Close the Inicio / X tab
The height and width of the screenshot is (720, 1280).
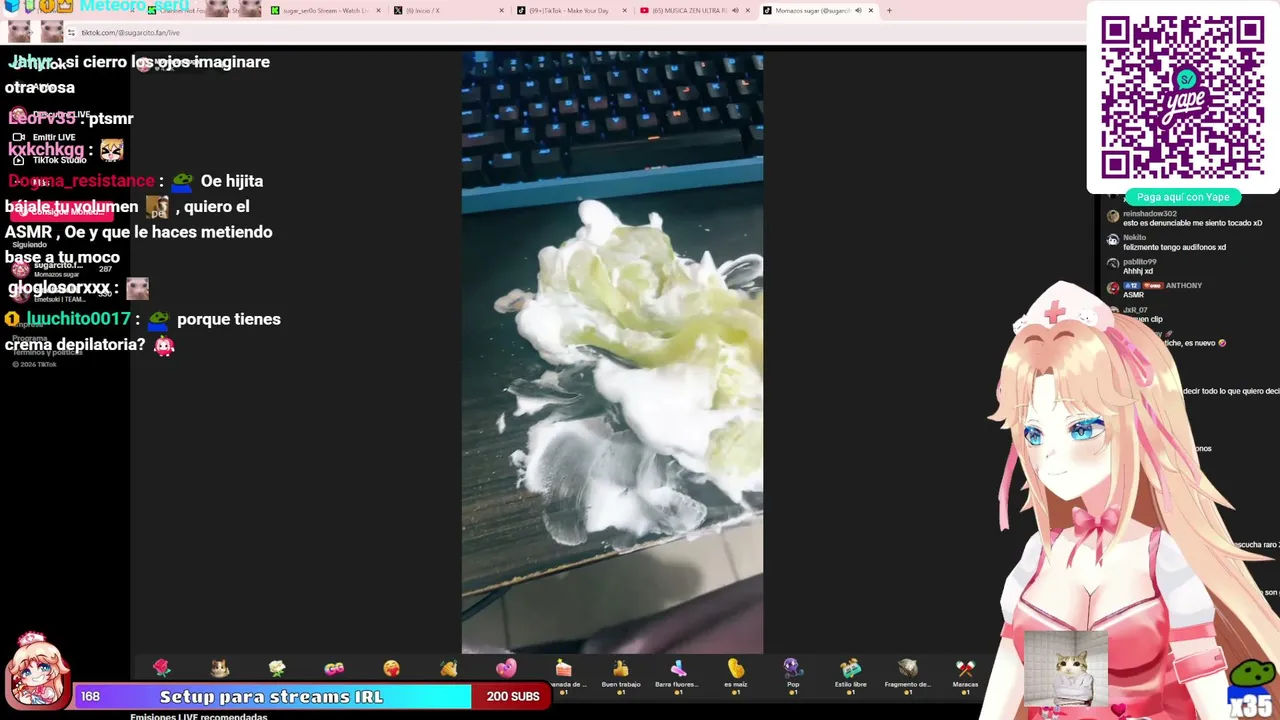(502, 11)
